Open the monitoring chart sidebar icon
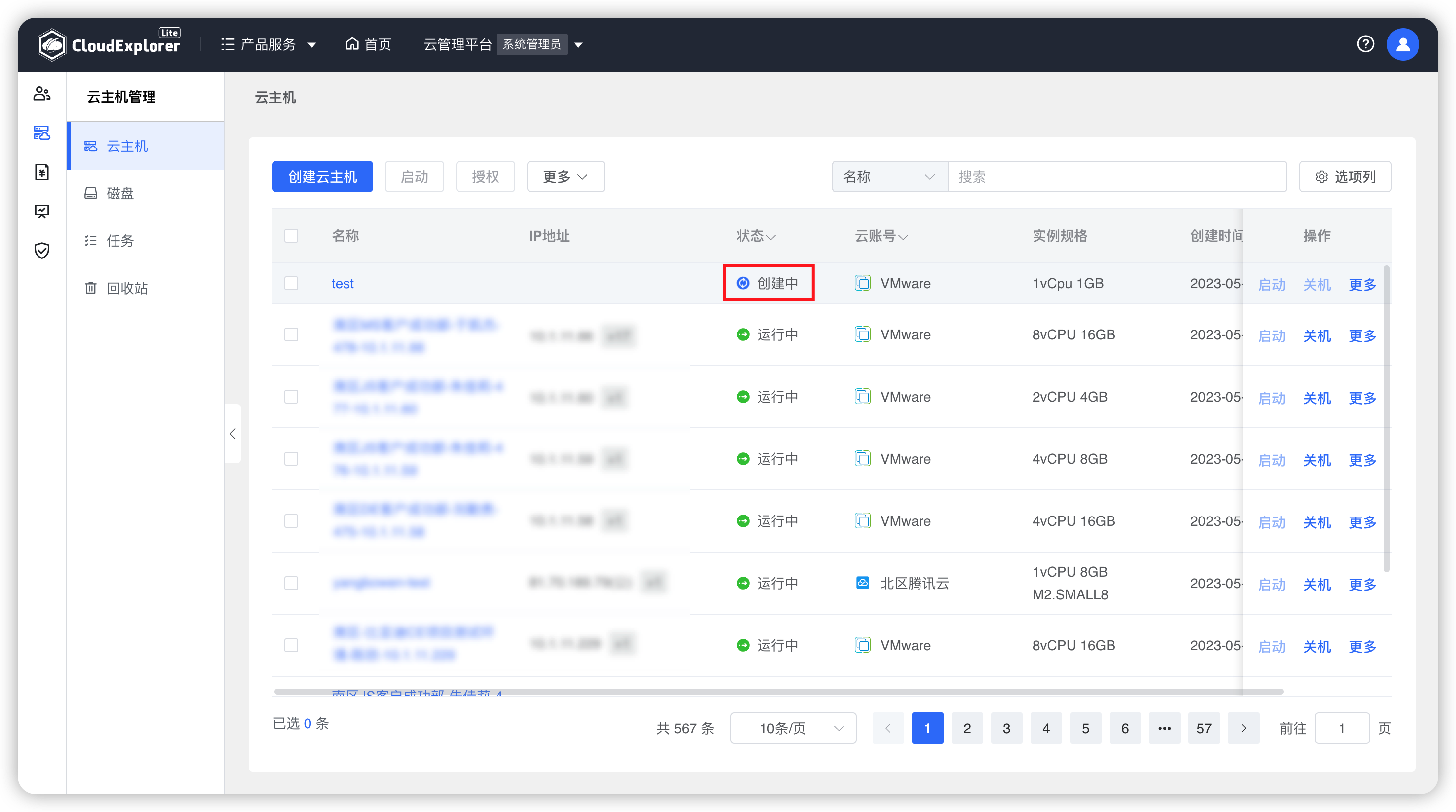The width and height of the screenshot is (1456, 812). point(42,211)
